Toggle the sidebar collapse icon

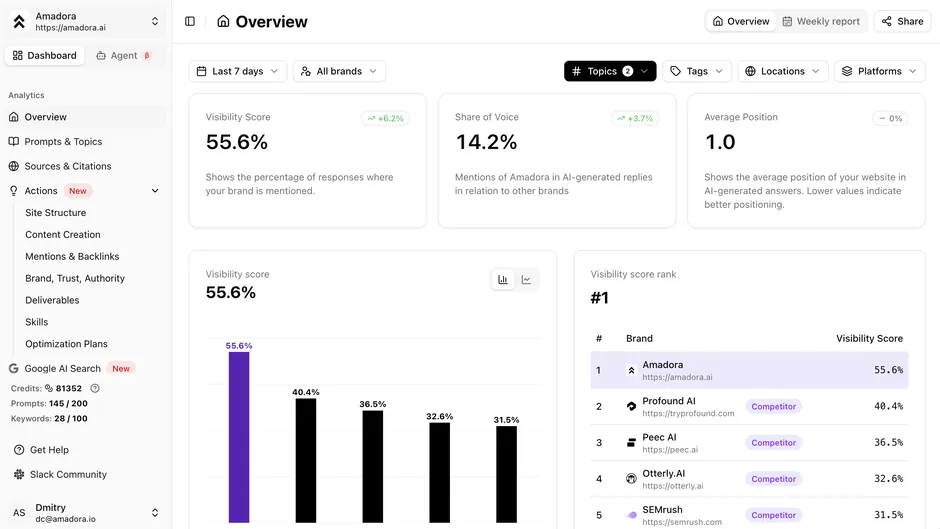[x=190, y=22]
